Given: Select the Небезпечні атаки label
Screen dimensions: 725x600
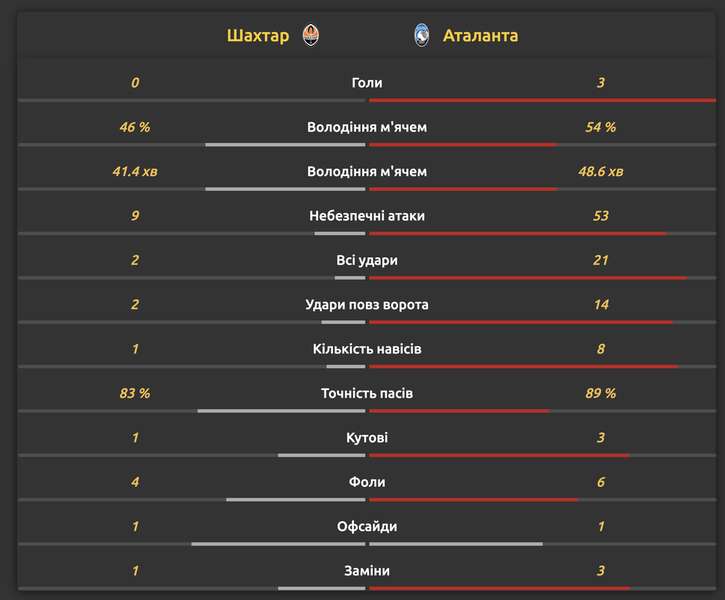Looking at the screenshot, I should [367, 216].
